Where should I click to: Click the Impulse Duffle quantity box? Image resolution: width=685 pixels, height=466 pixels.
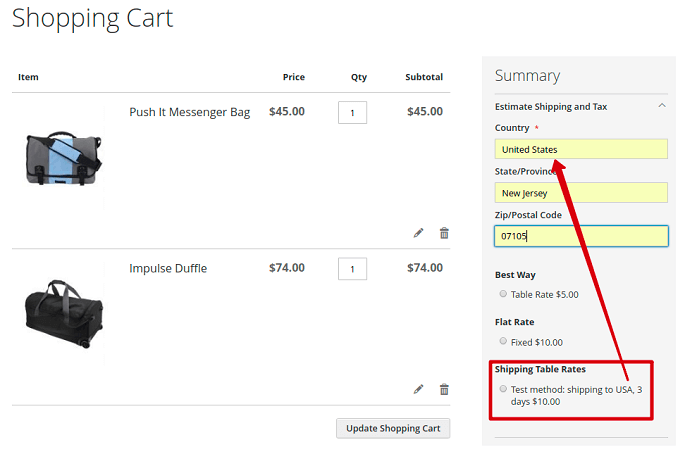pos(352,269)
